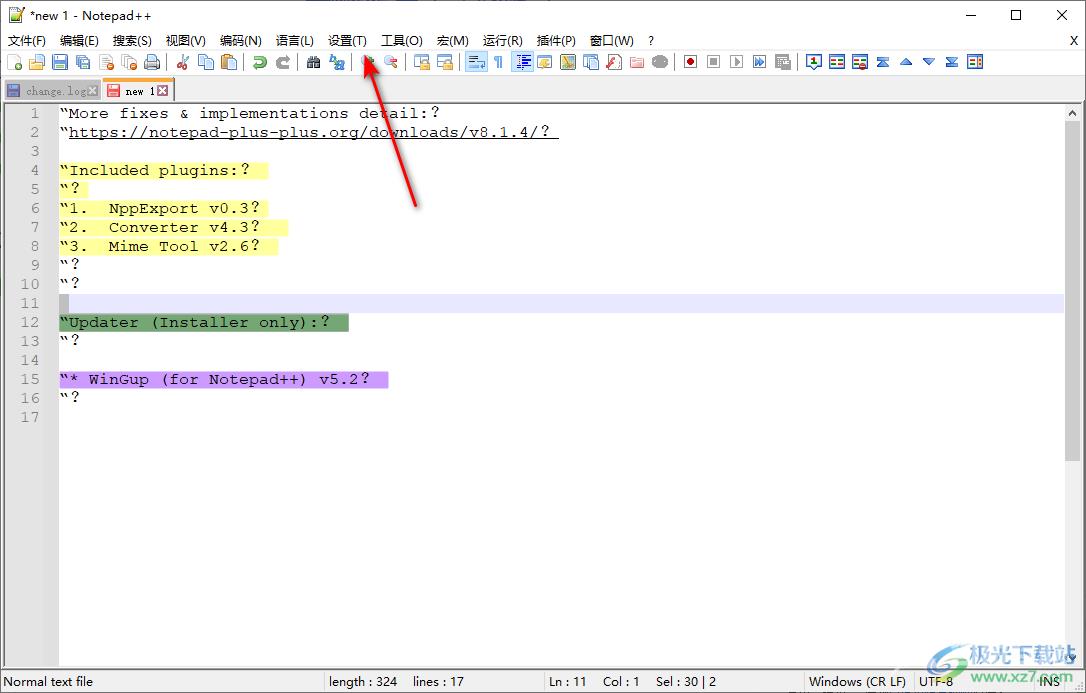
Task: Open the User Defined Language dialog icon
Action: [x=544, y=62]
